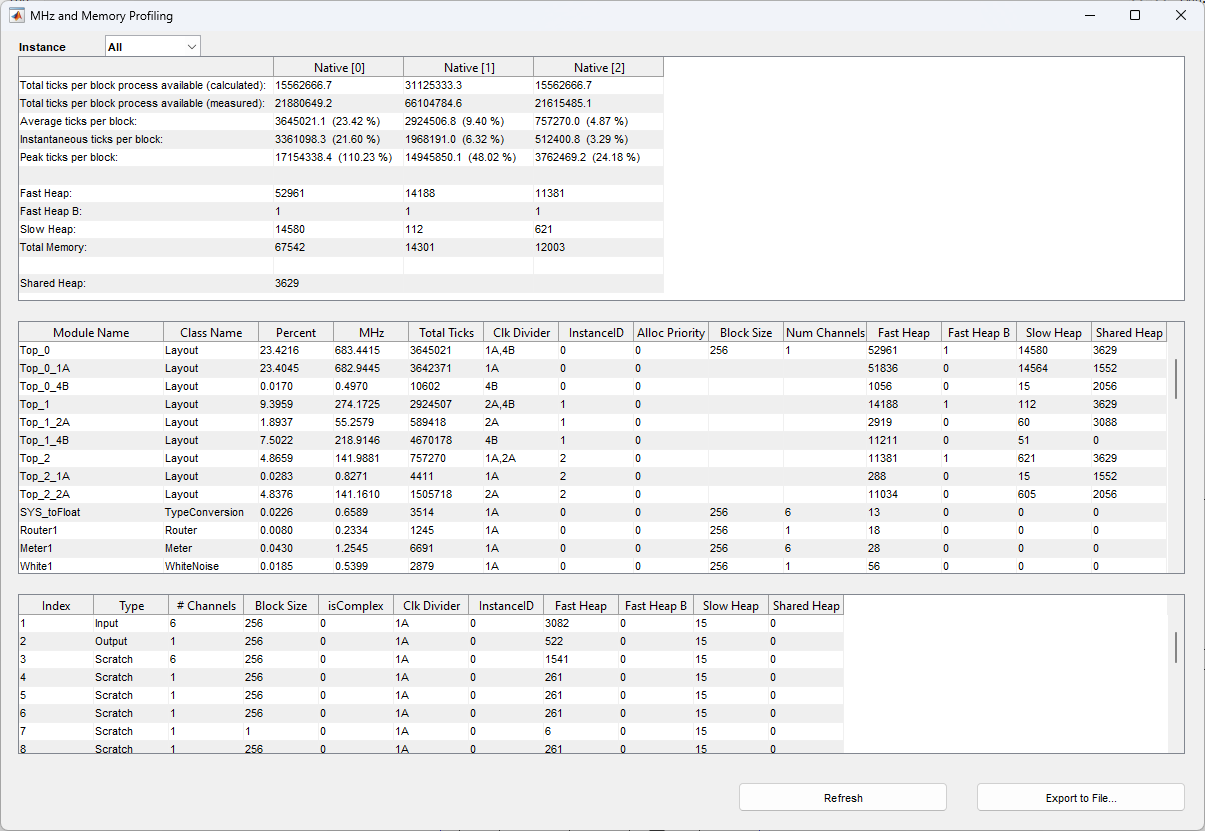Click the Shared Heap header in wire table
The height and width of the screenshot is (831, 1205).
coord(806,606)
